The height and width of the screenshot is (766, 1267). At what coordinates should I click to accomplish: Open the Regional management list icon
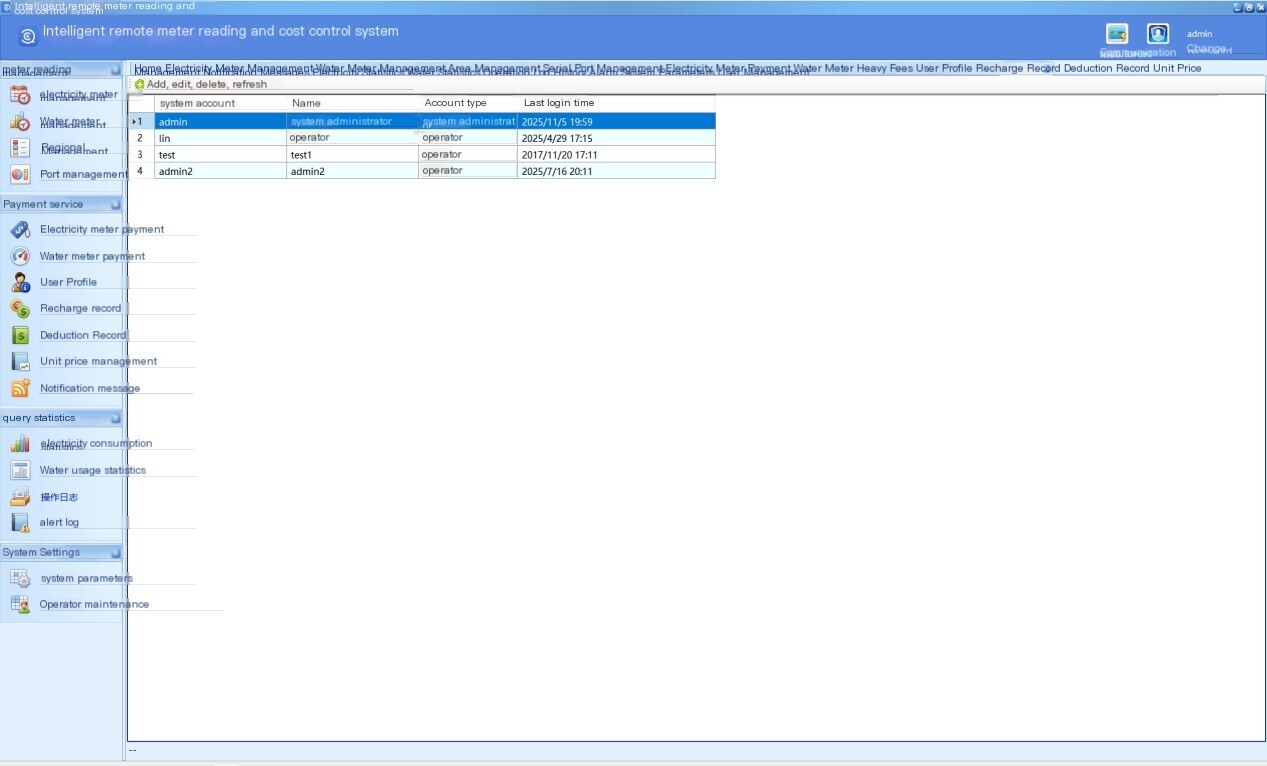(20, 148)
